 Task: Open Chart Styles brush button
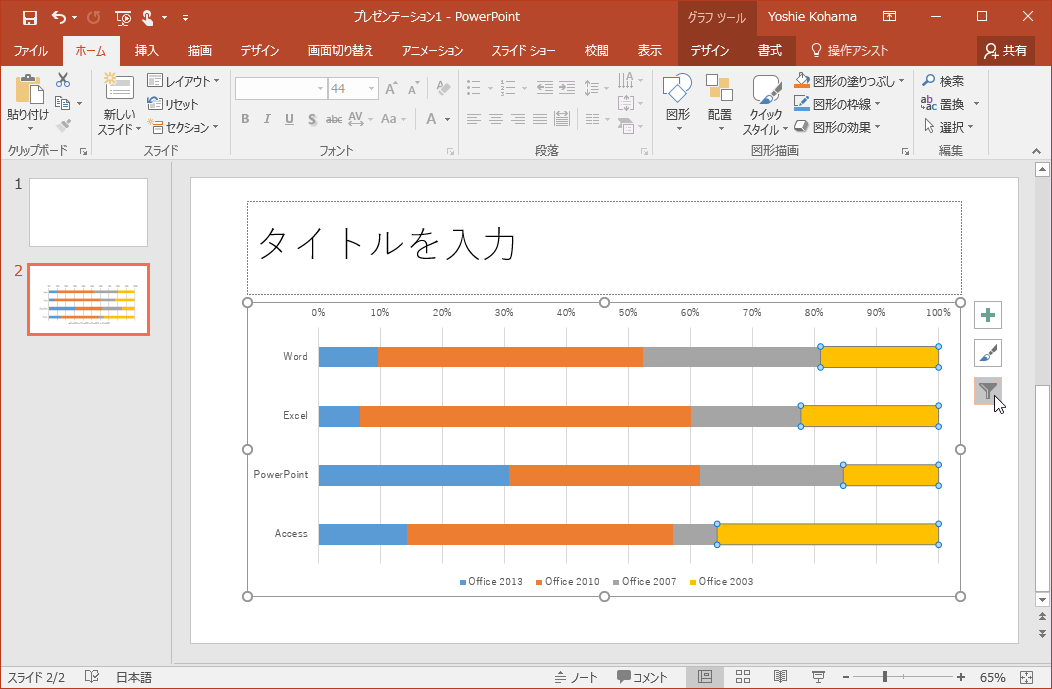[x=988, y=353]
